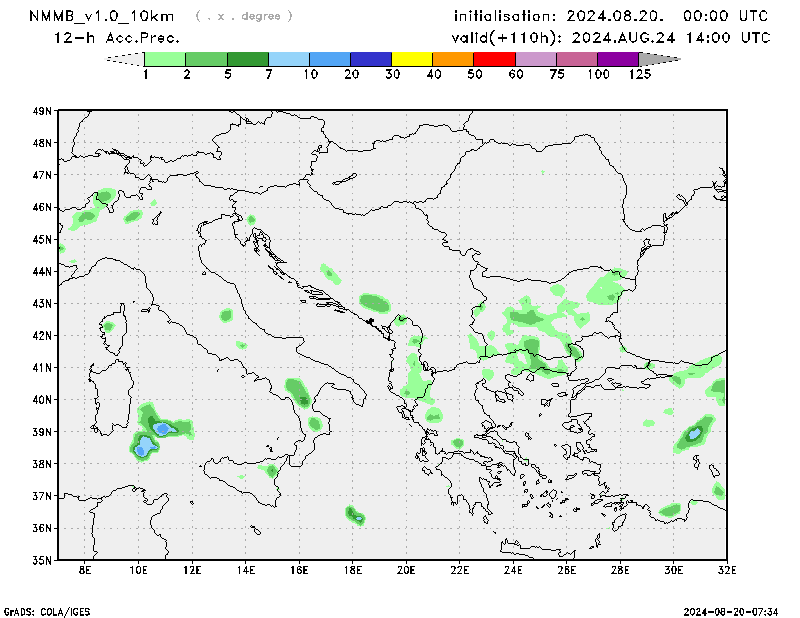Click the dashed white arrow at legend's left end
This screenshot has width=800, height=618.
click(x=124, y=59)
